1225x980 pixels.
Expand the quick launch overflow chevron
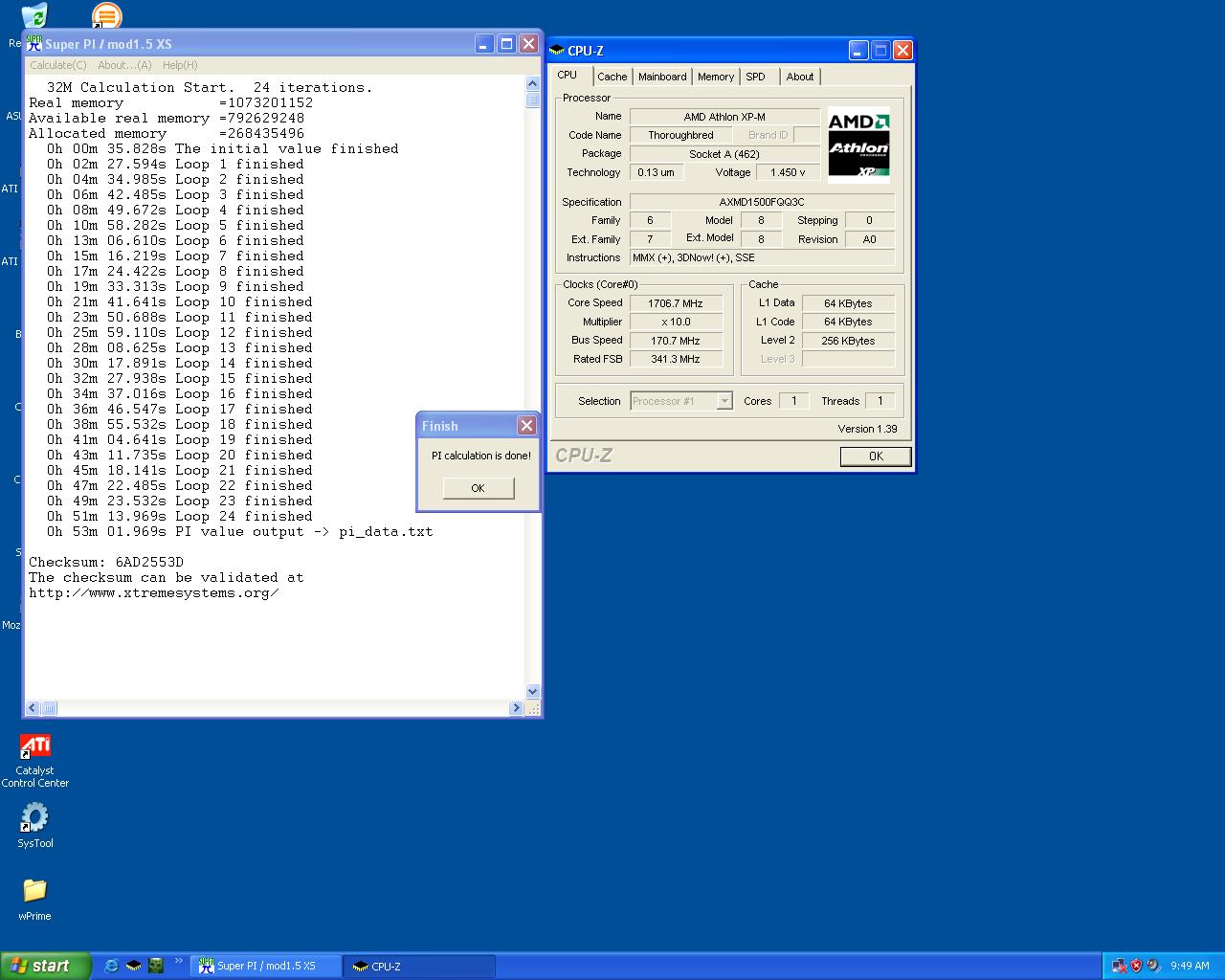(x=178, y=962)
